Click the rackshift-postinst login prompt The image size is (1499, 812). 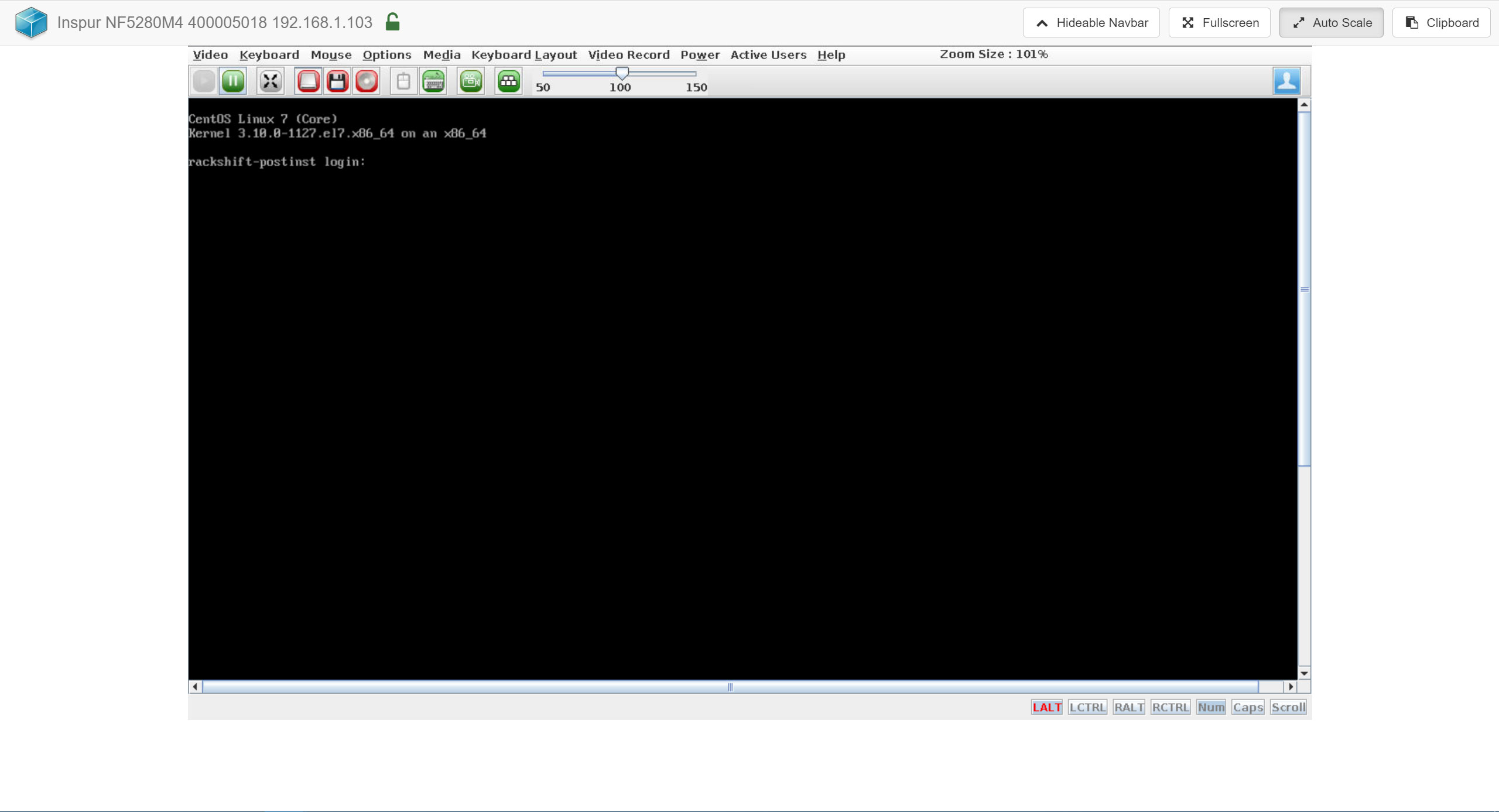[277, 162]
